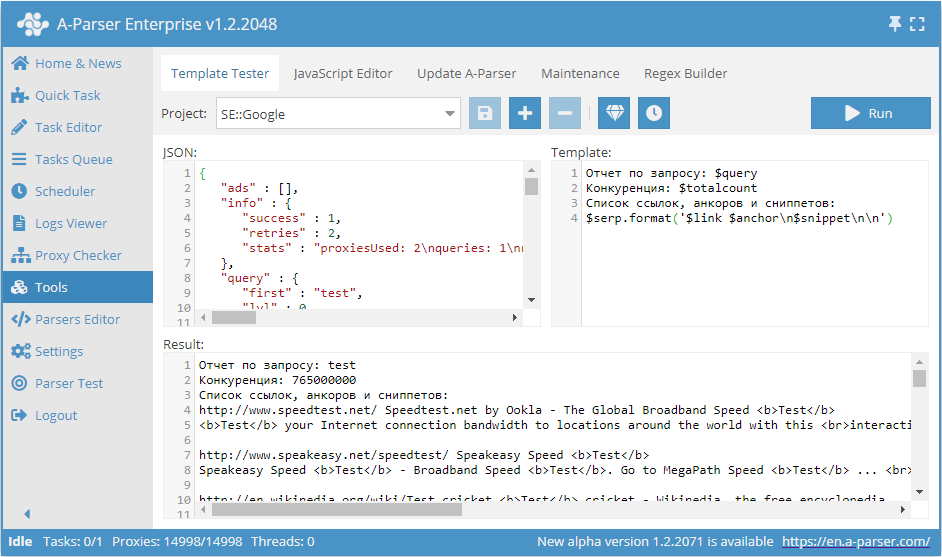Toggle fullscreen mode icon in title bar
Screen dimensions: 942x557
coord(917,24)
